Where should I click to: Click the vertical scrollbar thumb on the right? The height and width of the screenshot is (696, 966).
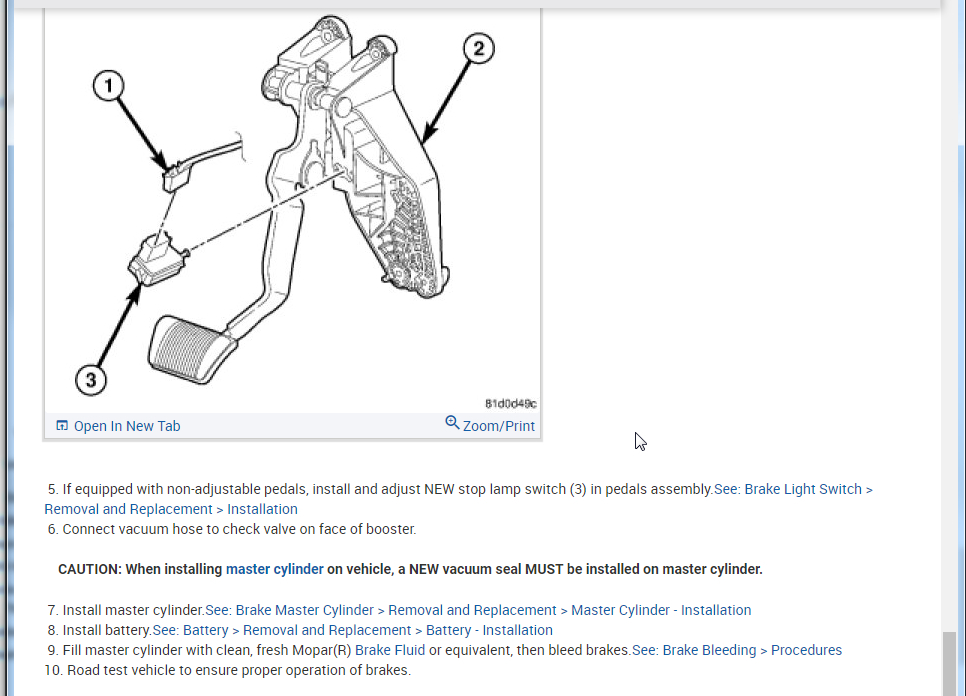pyautogui.click(x=949, y=663)
